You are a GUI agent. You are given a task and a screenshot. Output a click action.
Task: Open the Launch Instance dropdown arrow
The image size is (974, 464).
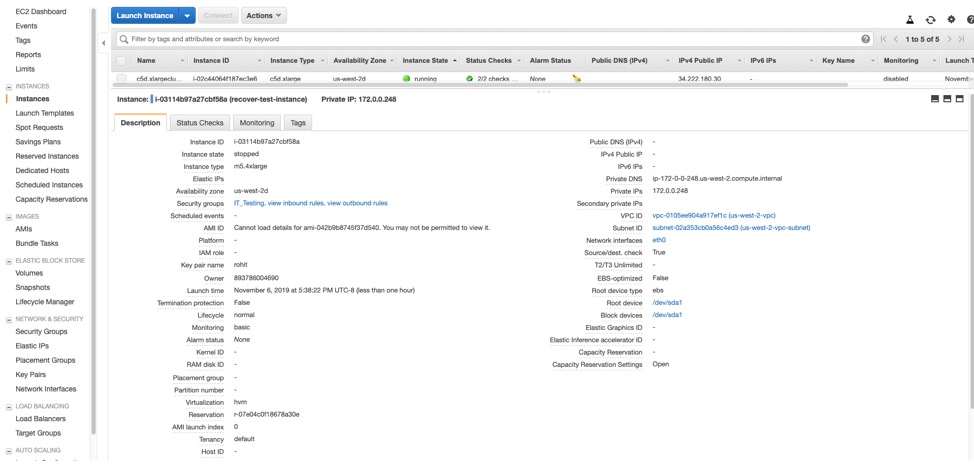pos(187,16)
